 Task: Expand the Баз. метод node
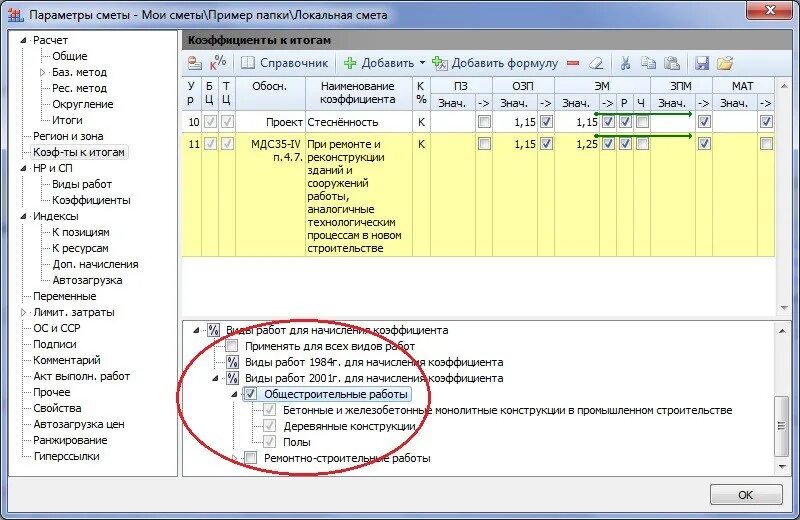(42, 72)
